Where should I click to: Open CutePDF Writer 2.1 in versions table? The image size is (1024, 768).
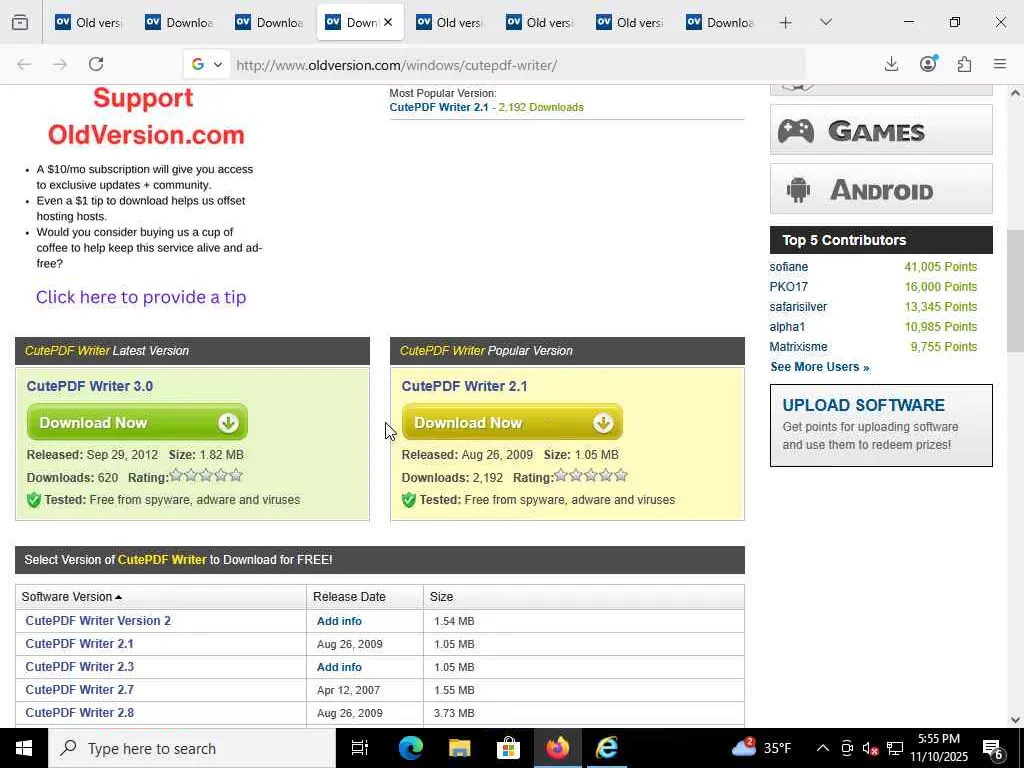[80, 644]
